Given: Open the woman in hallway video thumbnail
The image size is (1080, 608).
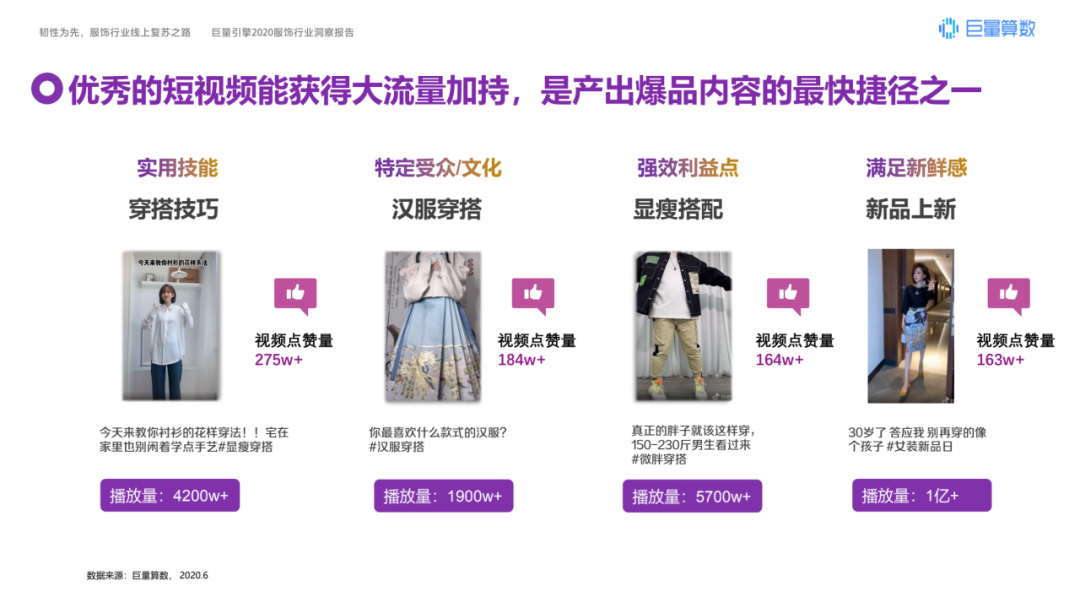Looking at the screenshot, I should [911, 326].
